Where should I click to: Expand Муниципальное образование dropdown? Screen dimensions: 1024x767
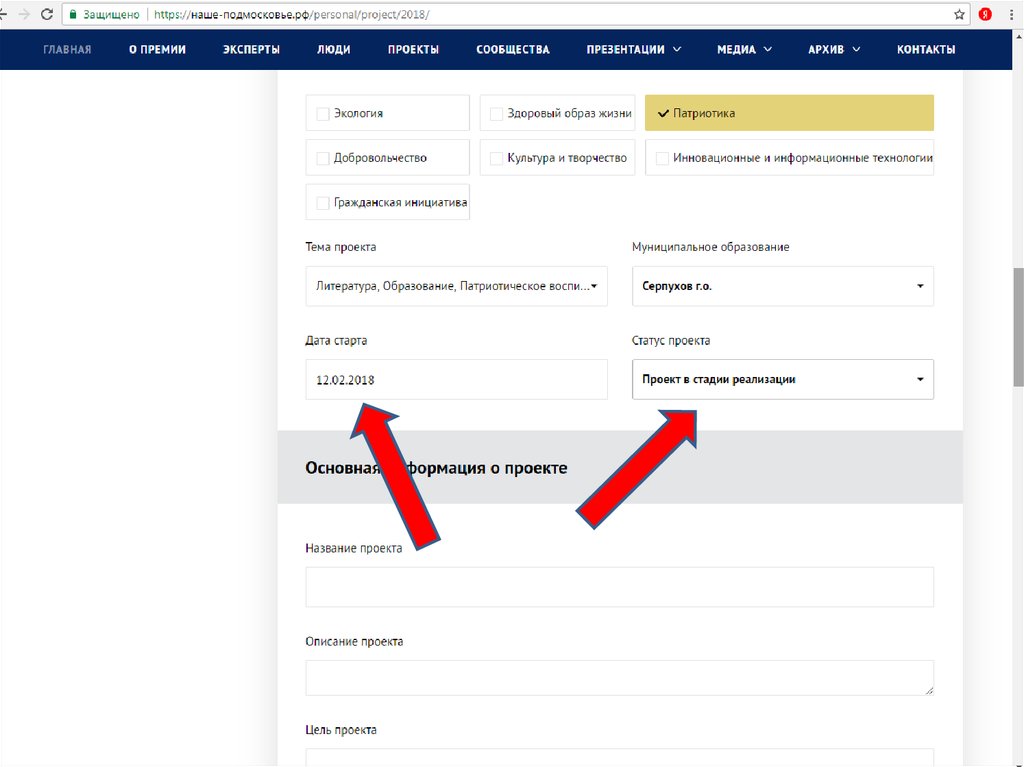[x=782, y=287]
